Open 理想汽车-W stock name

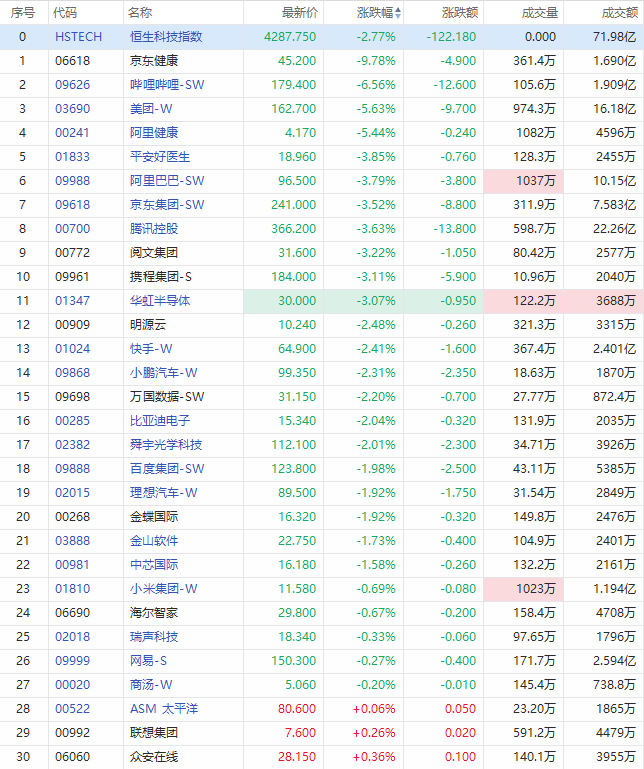point(163,493)
